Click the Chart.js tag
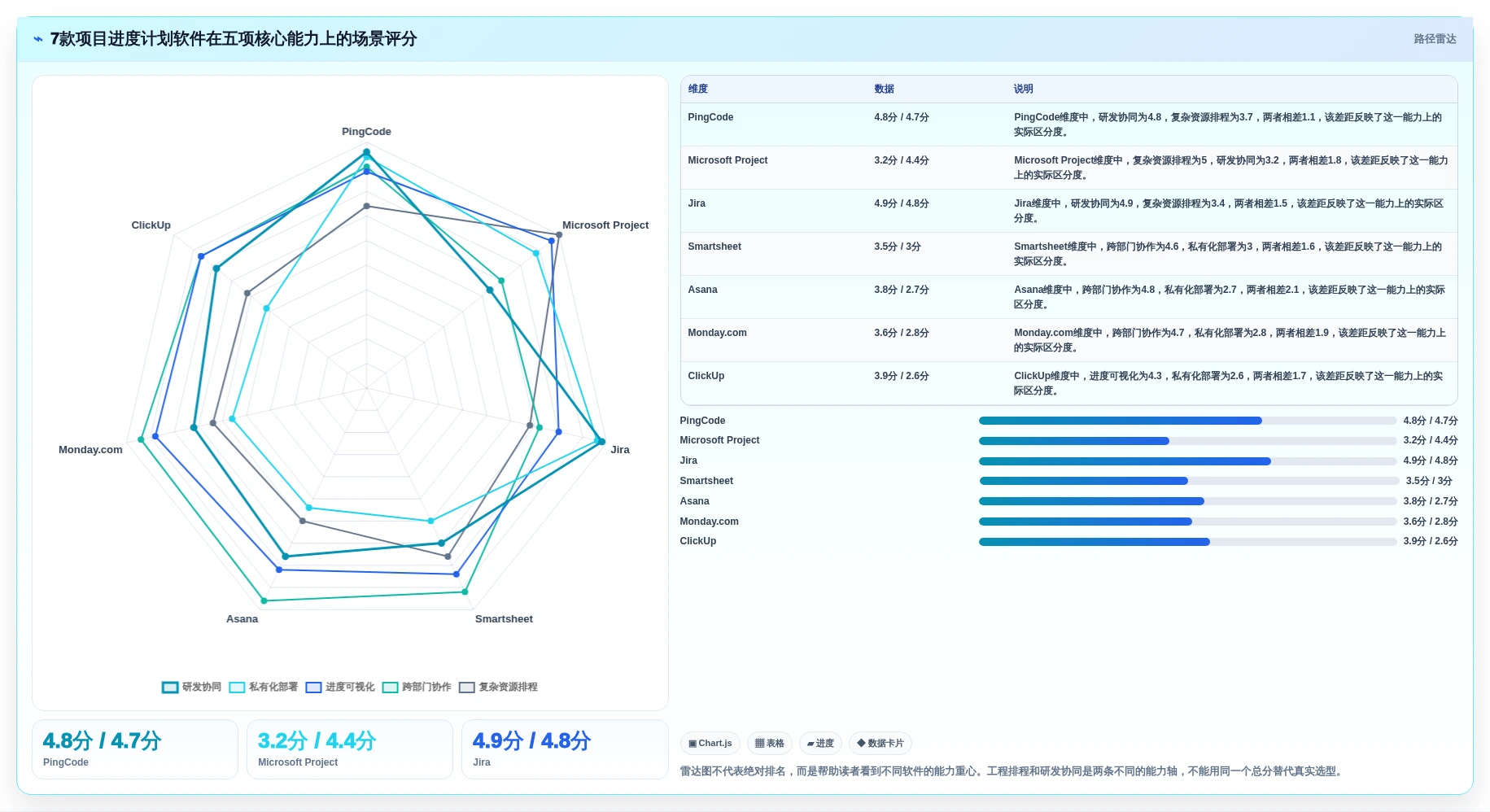1490x812 pixels. tap(710, 743)
